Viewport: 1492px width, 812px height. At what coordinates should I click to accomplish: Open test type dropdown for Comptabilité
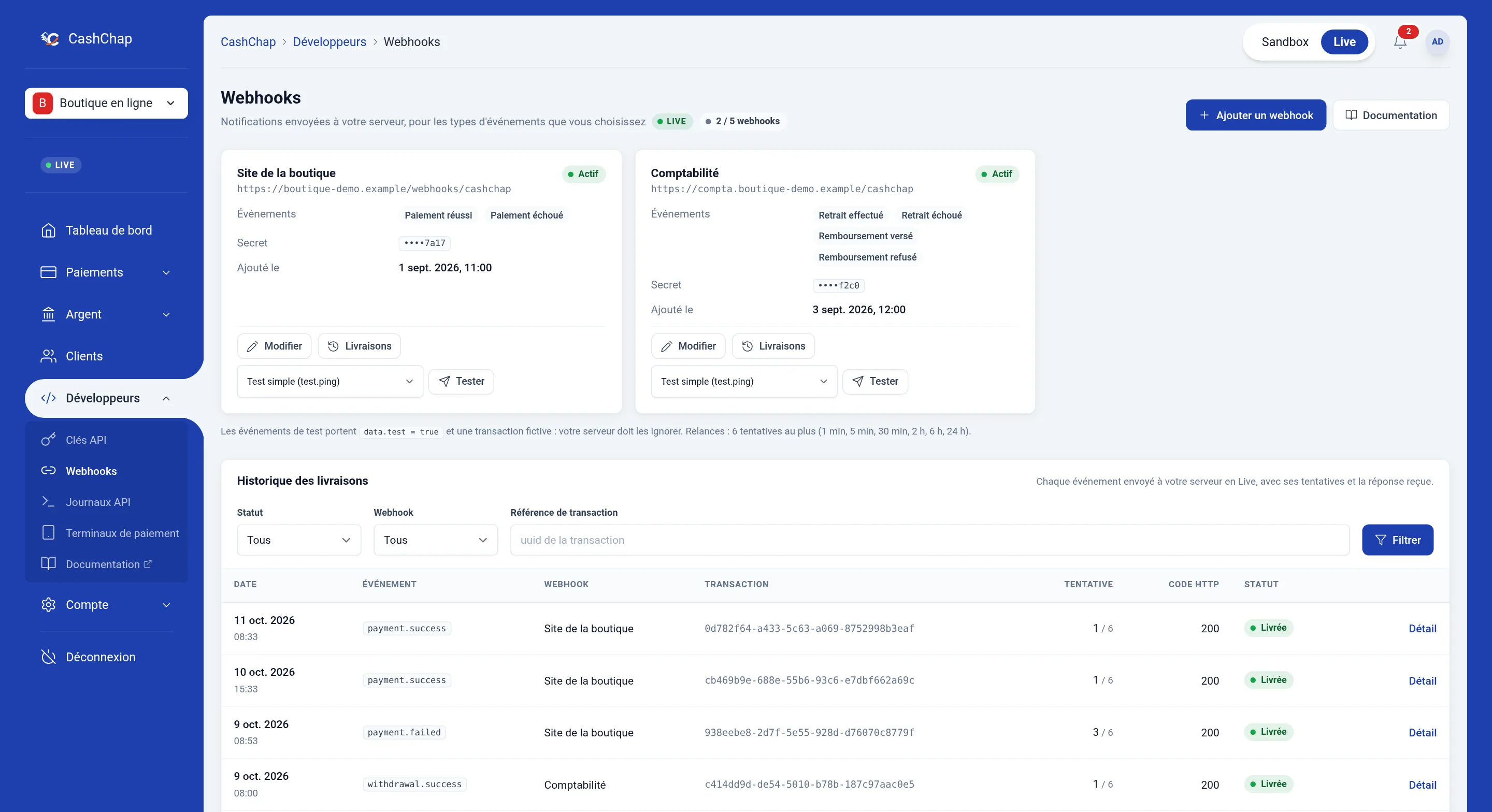pos(744,381)
